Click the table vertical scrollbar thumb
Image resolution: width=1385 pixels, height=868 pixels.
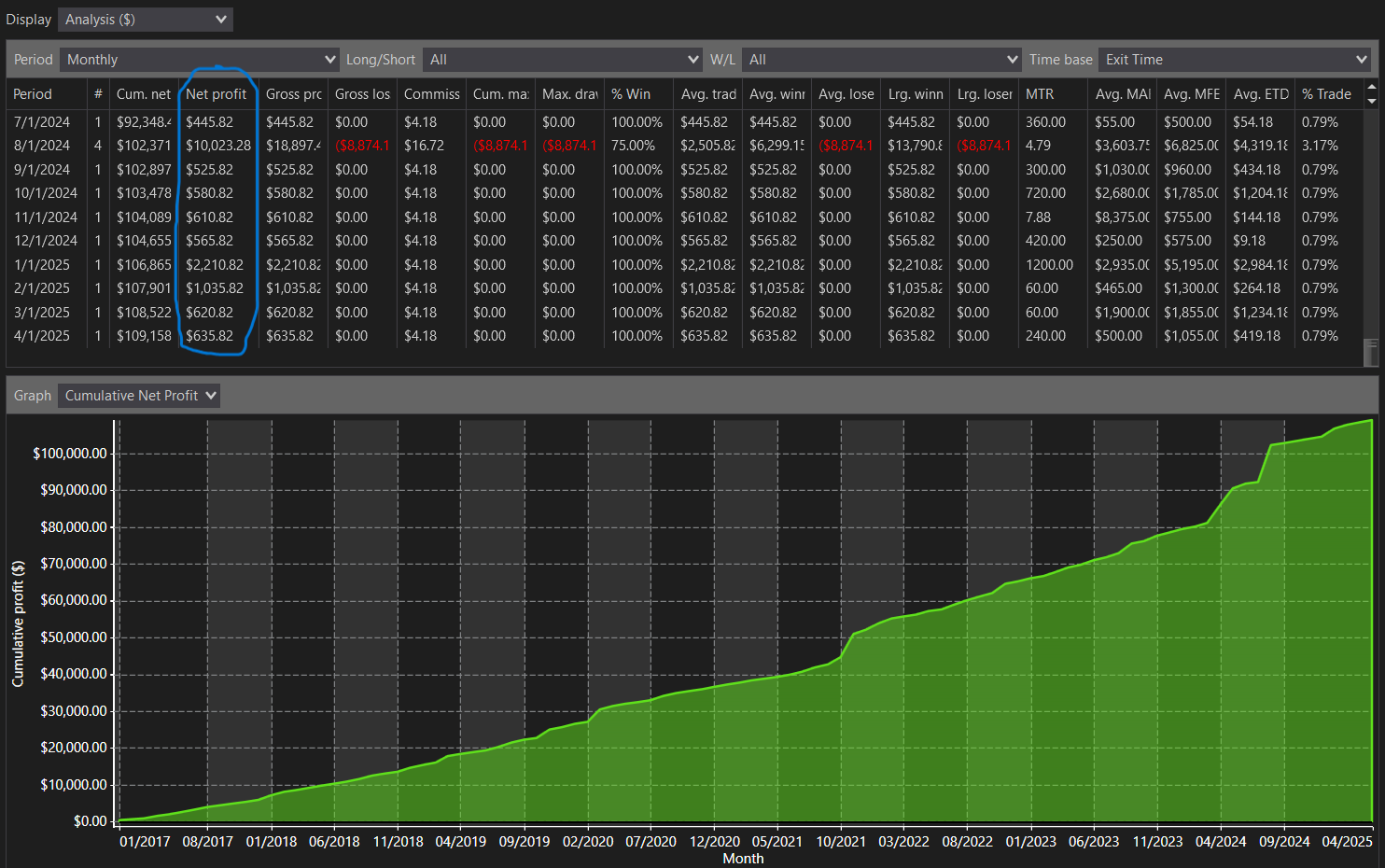pos(1371,352)
